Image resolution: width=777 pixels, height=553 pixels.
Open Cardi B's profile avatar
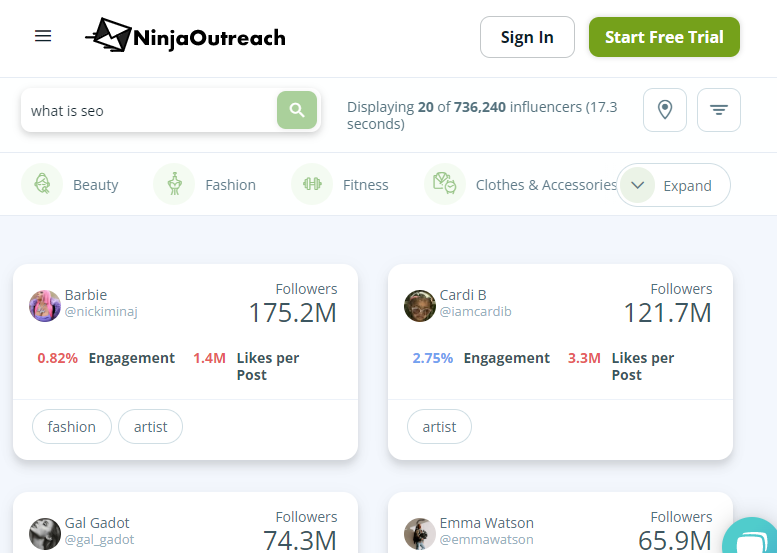point(420,305)
